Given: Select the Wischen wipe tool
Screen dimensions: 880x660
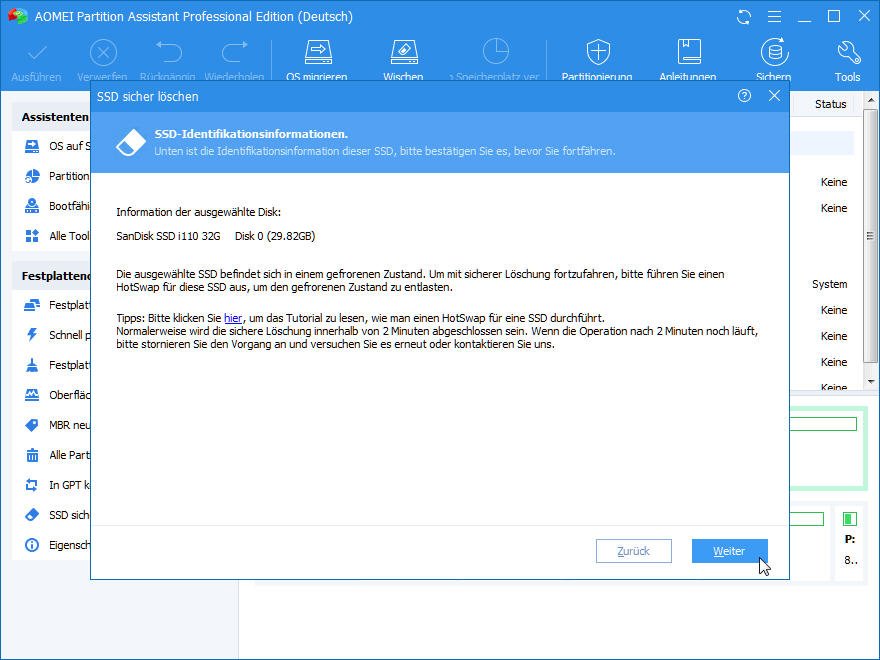Looking at the screenshot, I should point(404,60).
